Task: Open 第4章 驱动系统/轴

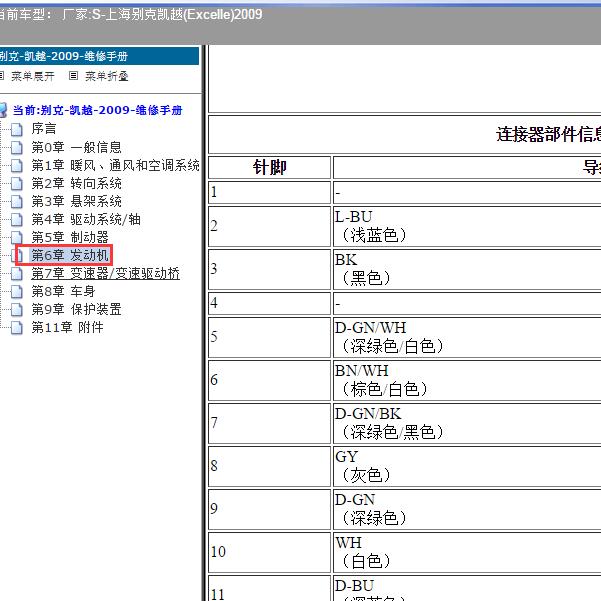Action: 86,220
